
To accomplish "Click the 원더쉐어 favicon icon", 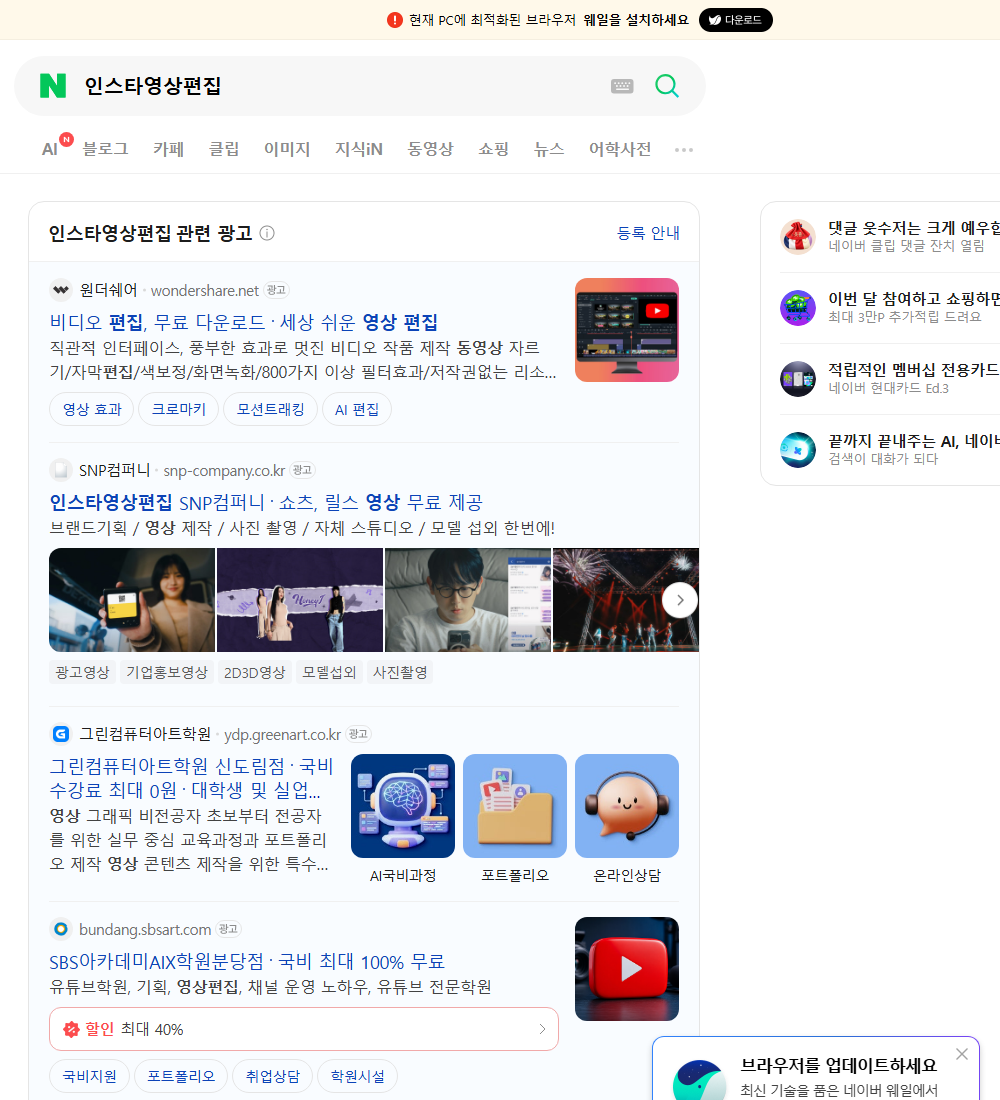I will [61, 290].
